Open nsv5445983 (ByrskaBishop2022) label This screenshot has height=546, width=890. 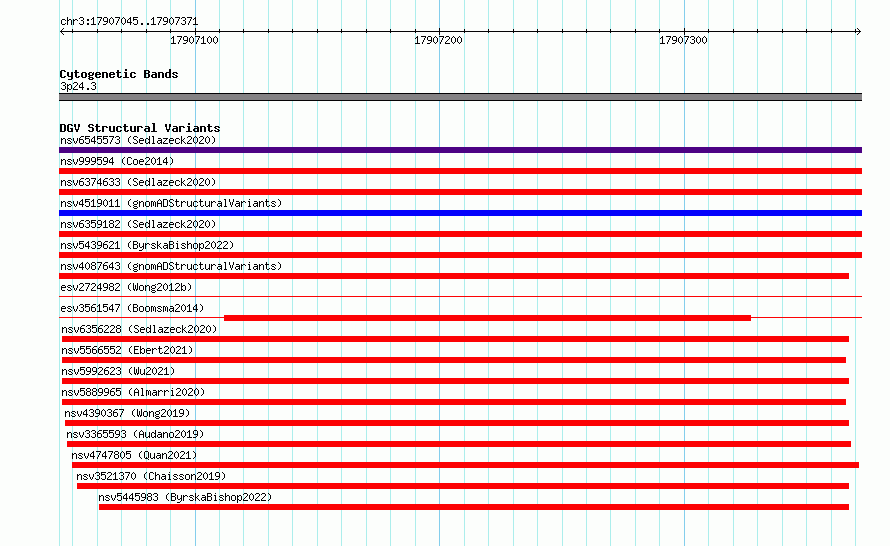(185, 497)
